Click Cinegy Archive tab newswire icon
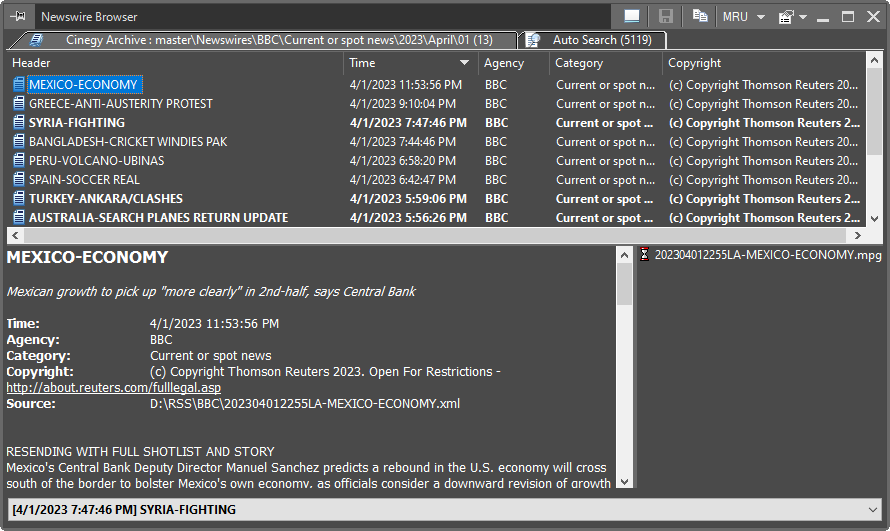Viewport: 890px width, 531px height. pos(37,40)
